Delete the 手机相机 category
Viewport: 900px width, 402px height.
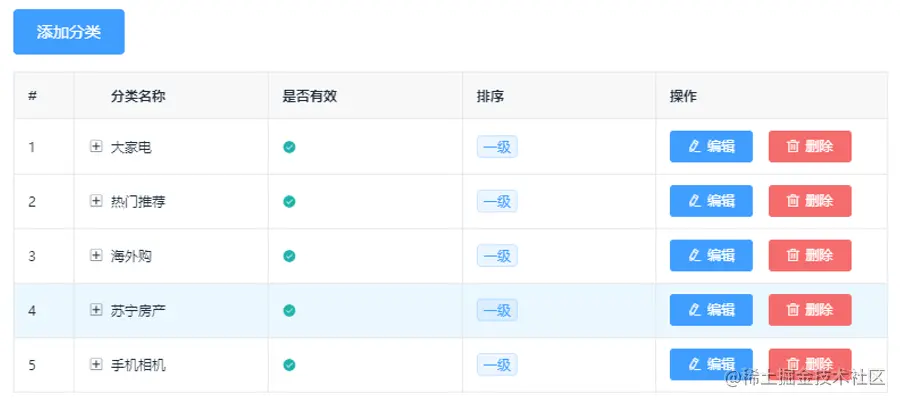pyautogui.click(x=810, y=364)
